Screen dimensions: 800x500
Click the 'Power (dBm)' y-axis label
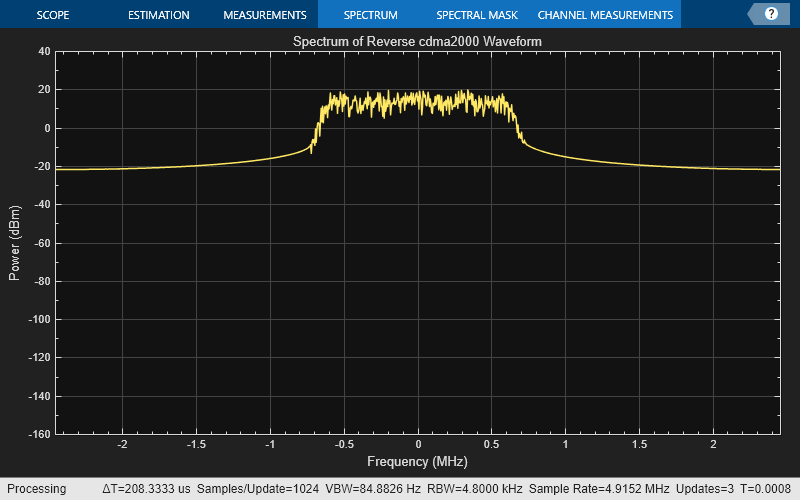pyautogui.click(x=14, y=243)
